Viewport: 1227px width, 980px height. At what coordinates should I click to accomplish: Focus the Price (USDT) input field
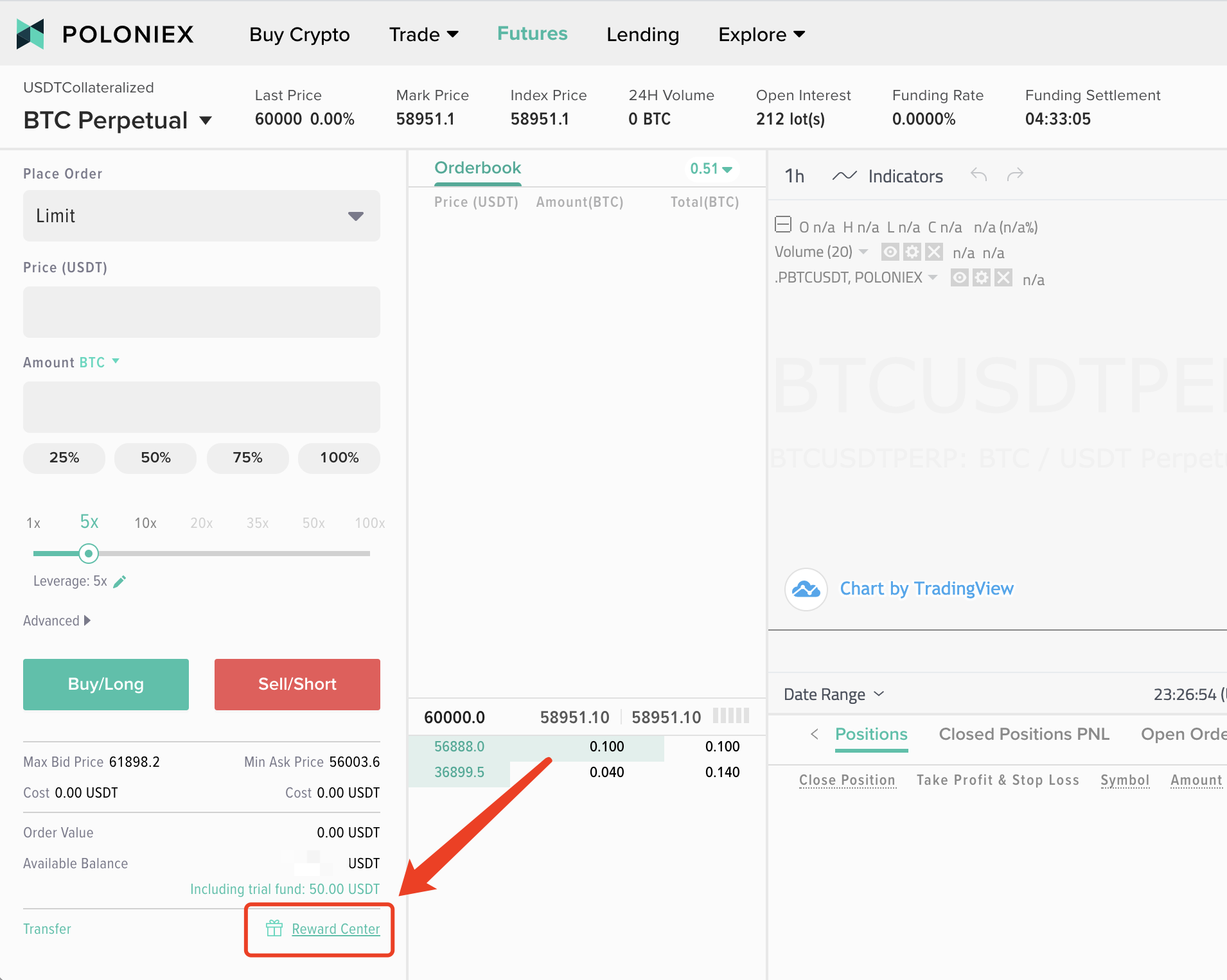pos(202,312)
